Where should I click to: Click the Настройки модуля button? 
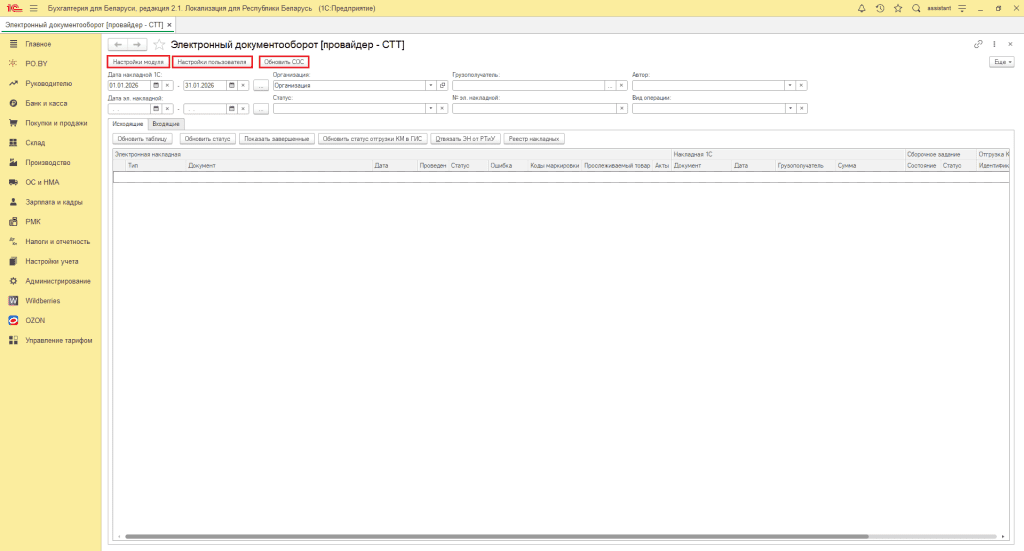[x=138, y=62]
